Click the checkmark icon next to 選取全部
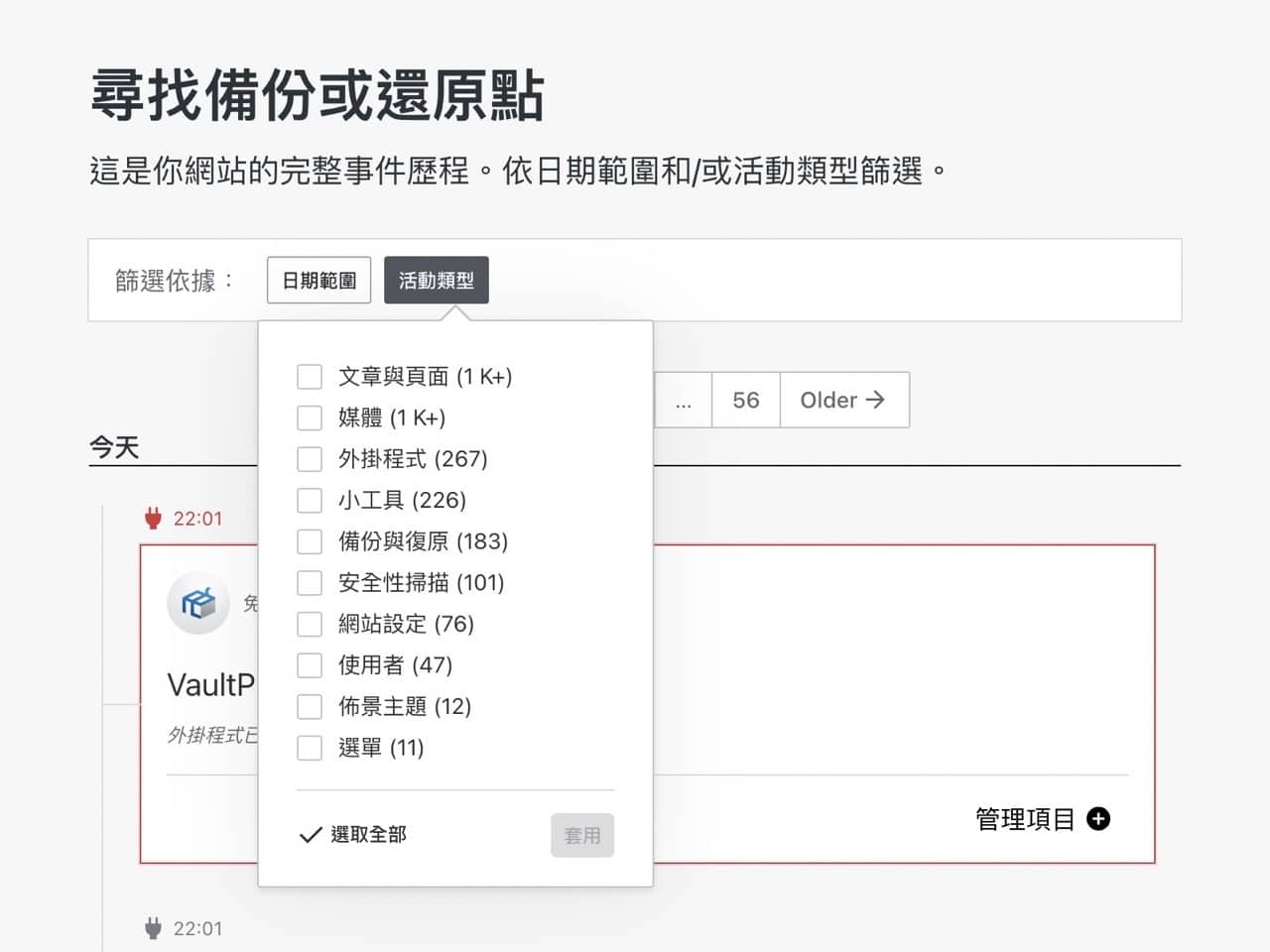This screenshot has width=1270, height=952. tap(311, 835)
